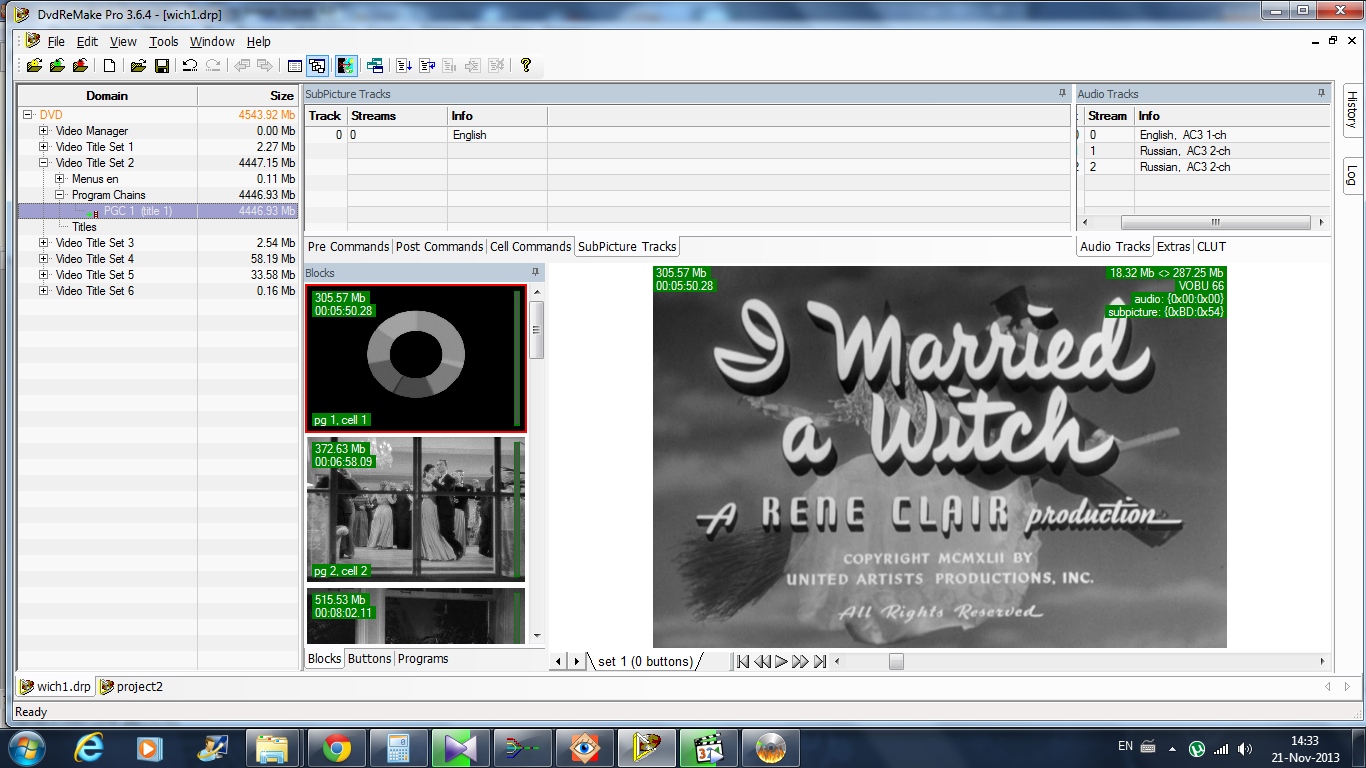The image size is (1366, 768).
Task: Expand the Video Manager node
Action: [x=44, y=131]
